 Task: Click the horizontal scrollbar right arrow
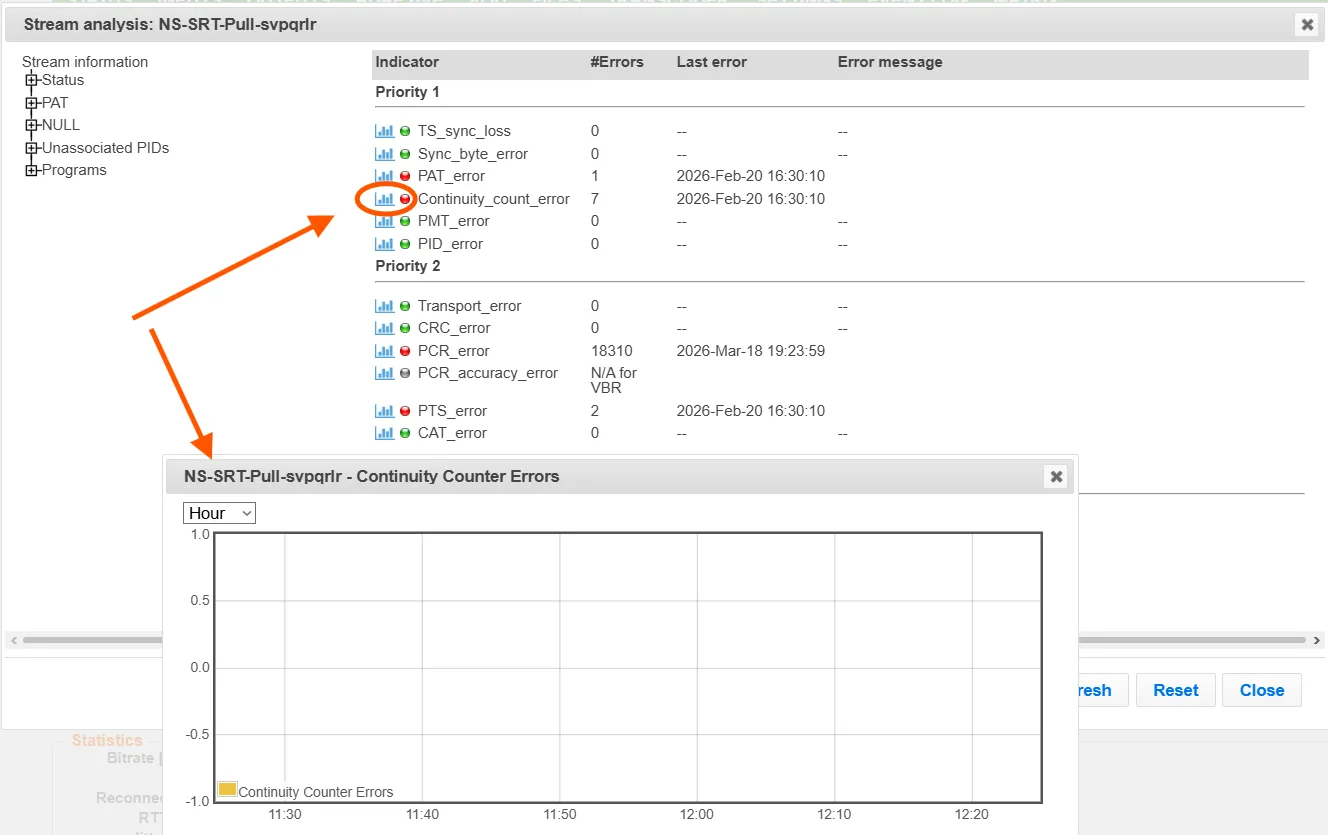click(x=1317, y=640)
